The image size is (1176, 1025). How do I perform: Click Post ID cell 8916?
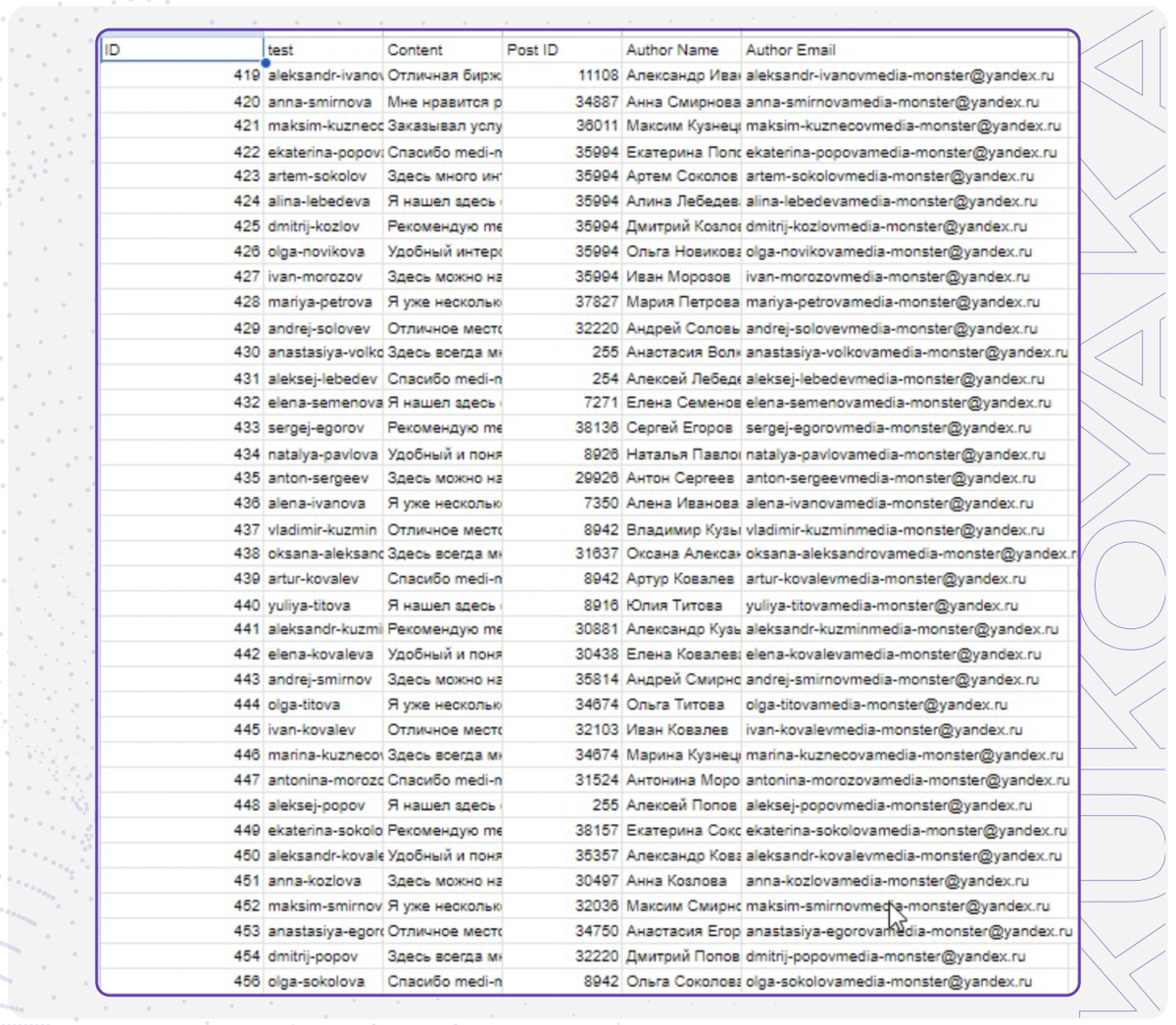click(x=563, y=604)
